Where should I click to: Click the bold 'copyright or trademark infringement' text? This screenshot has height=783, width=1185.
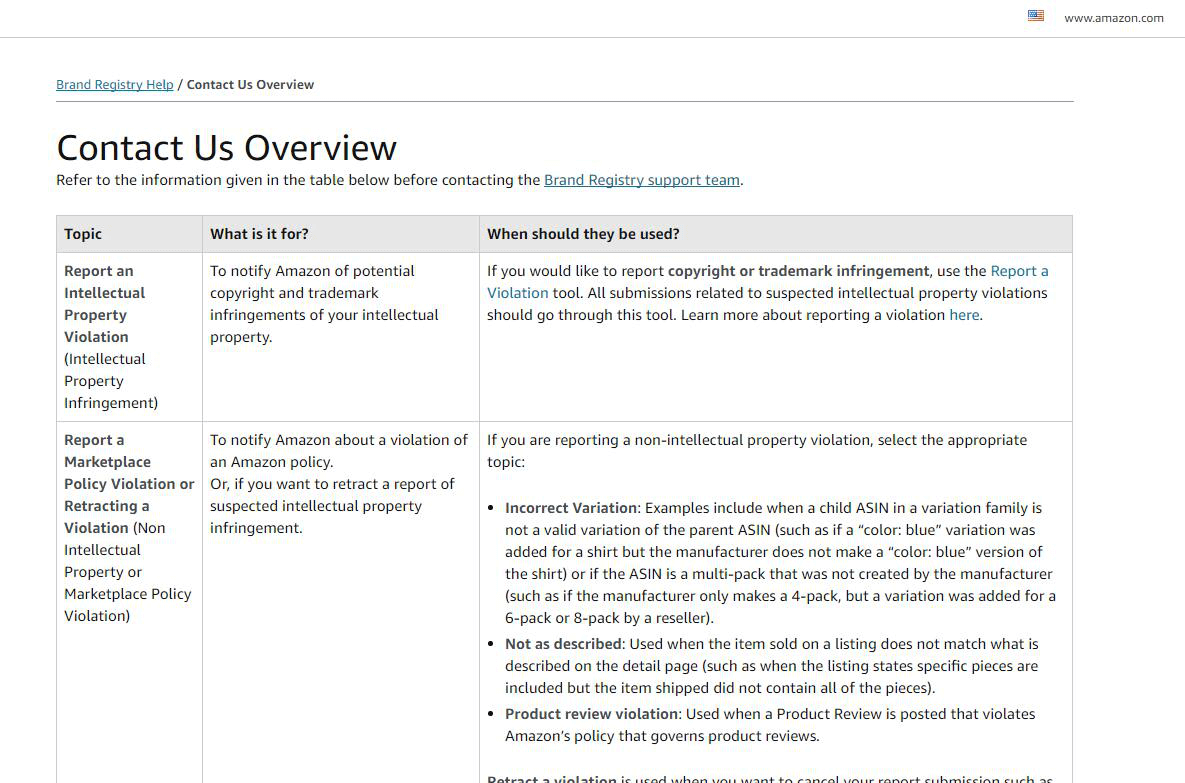click(x=798, y=271)
